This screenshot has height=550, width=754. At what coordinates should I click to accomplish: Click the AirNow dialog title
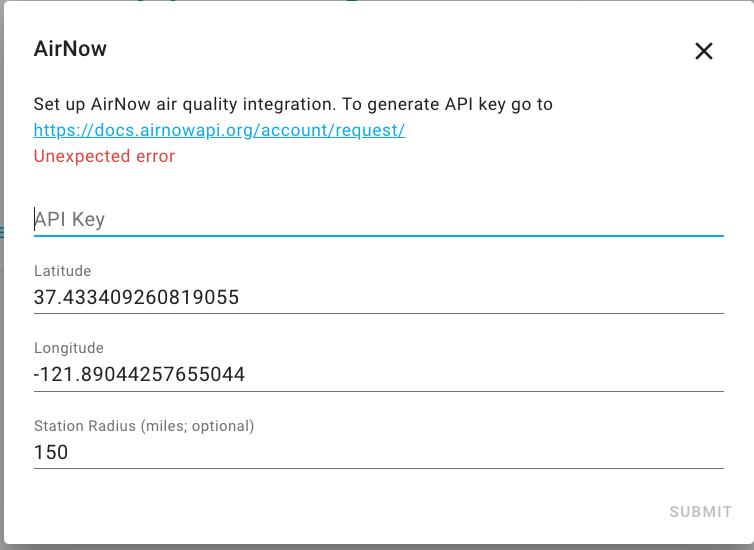pos(70,49)
